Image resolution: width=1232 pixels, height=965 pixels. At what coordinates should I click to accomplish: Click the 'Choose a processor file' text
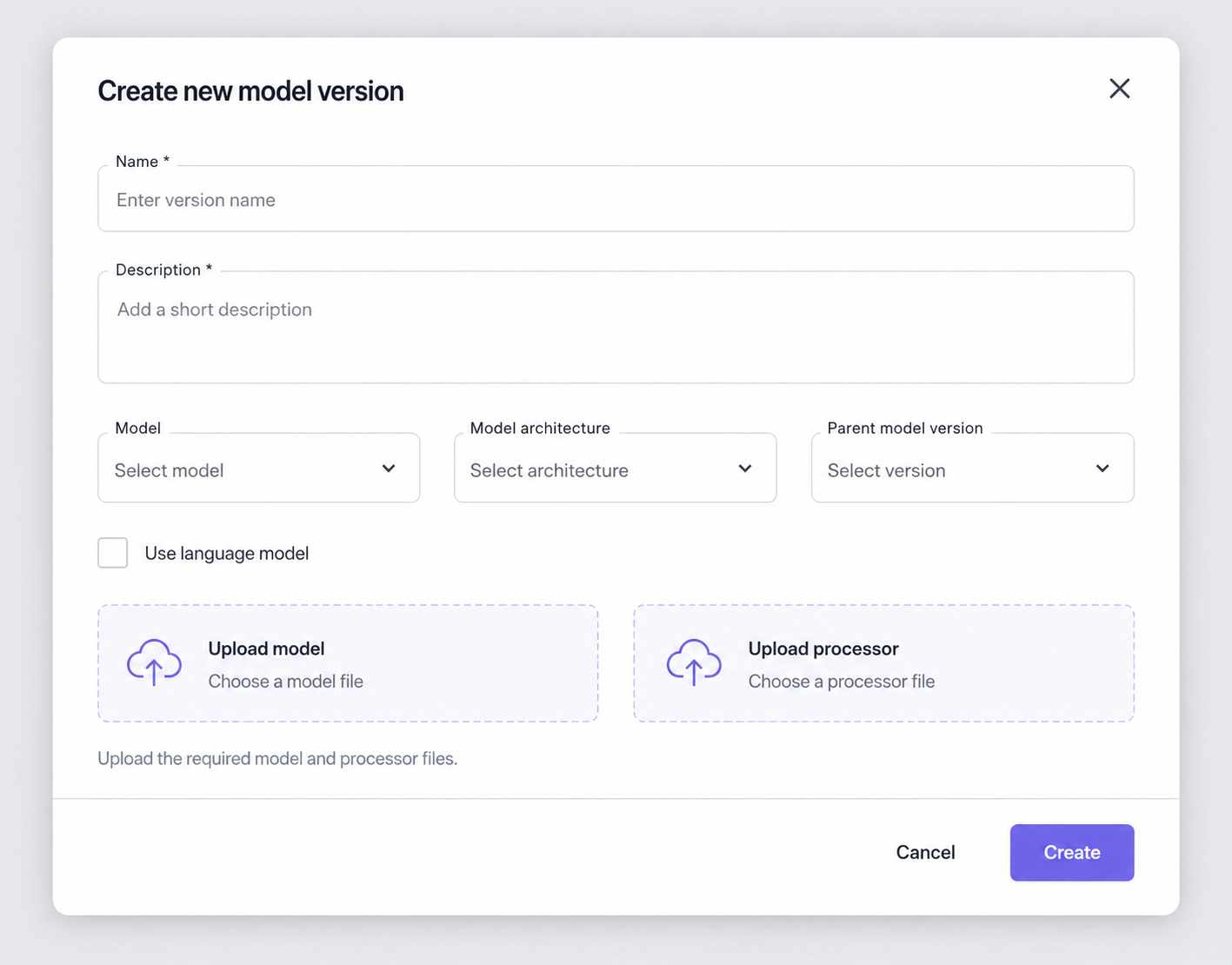click(x=842, y=682)
